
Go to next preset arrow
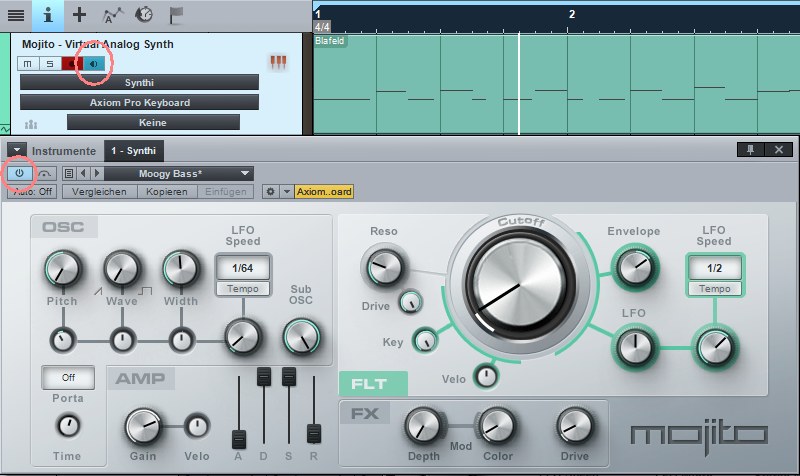97,173
